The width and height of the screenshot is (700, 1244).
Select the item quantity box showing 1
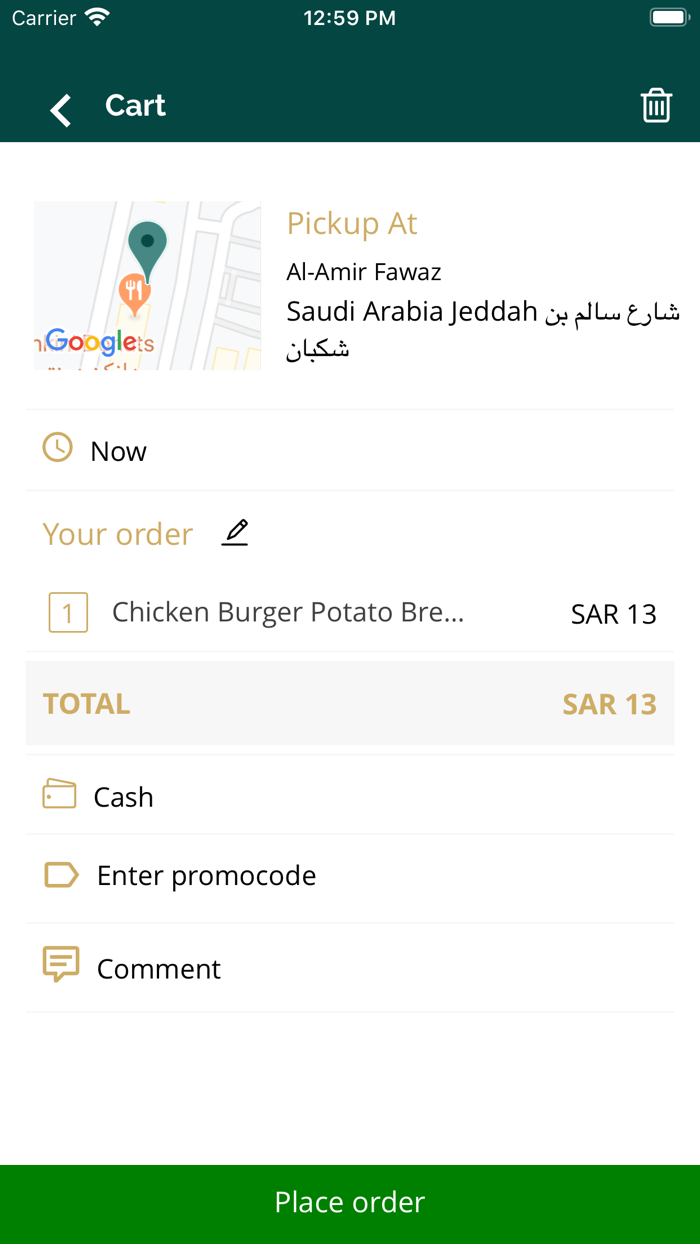click(x=67, y=612)
